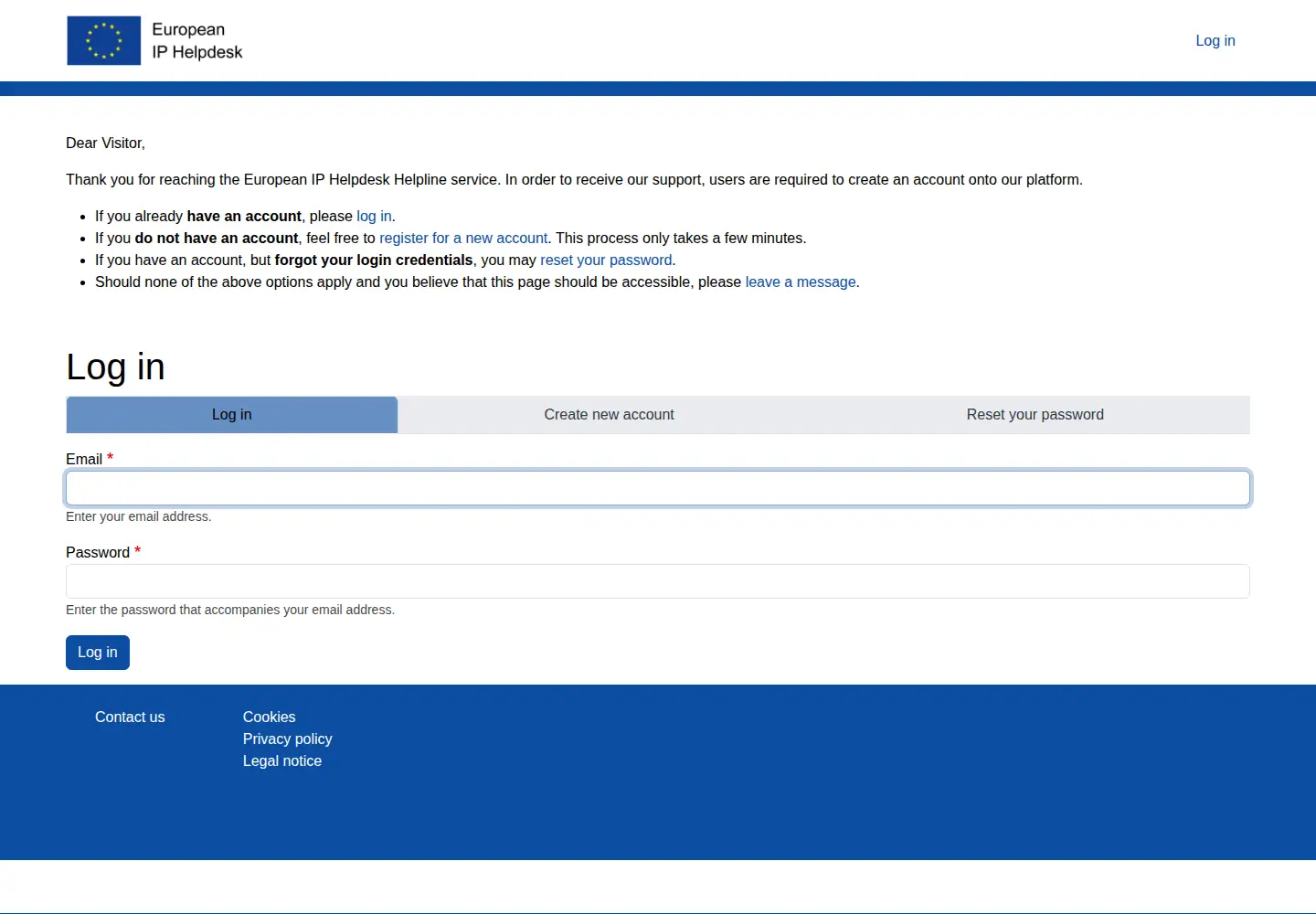Open Legal notice footer link

(x=282, y=760)
